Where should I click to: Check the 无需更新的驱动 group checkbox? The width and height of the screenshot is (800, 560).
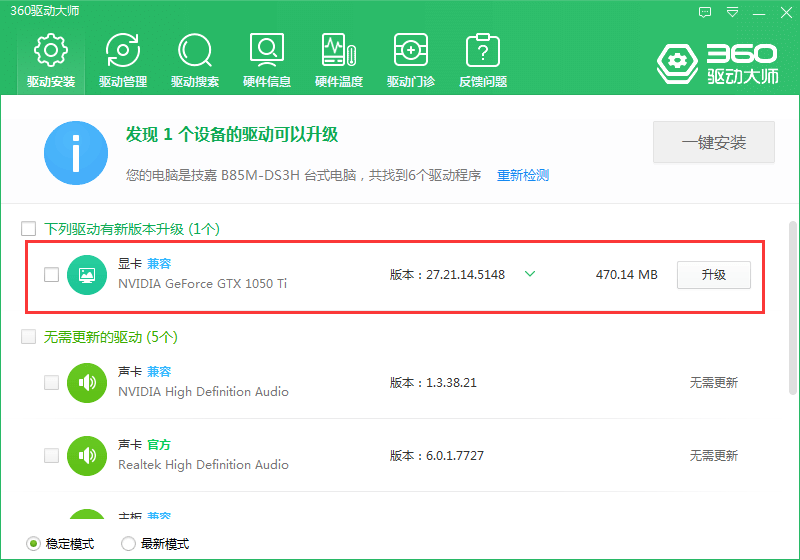[x=29, y=337]
